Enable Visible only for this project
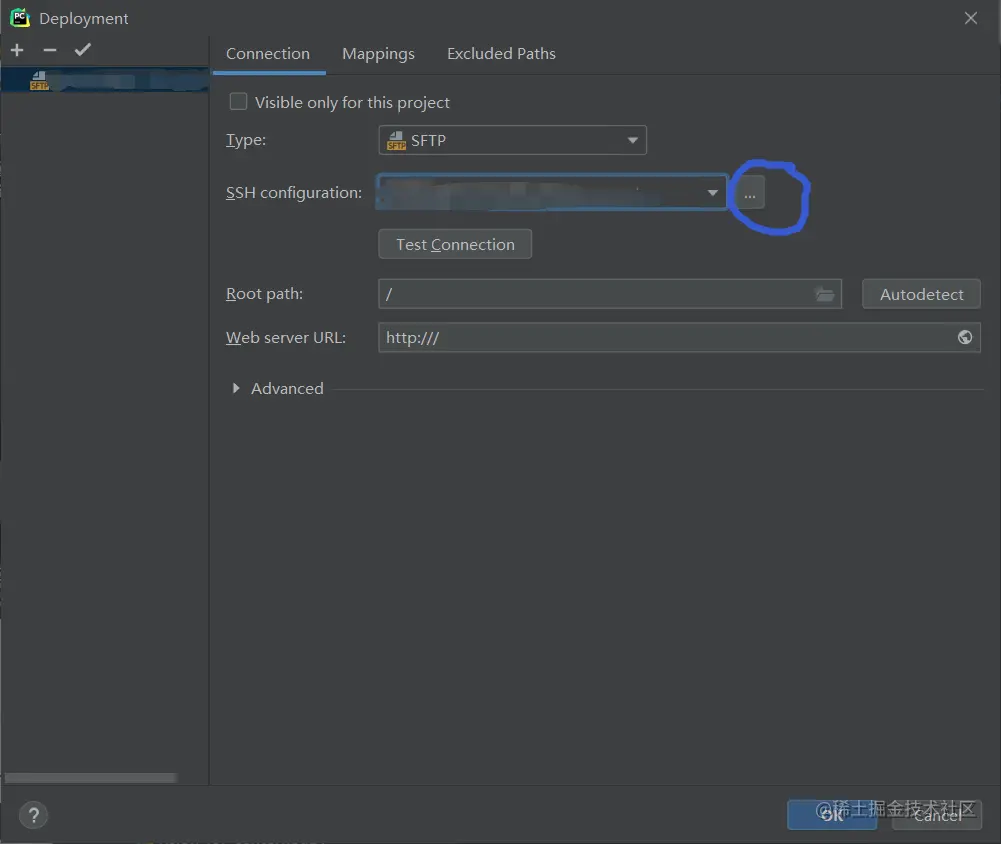 pos(238,102)
